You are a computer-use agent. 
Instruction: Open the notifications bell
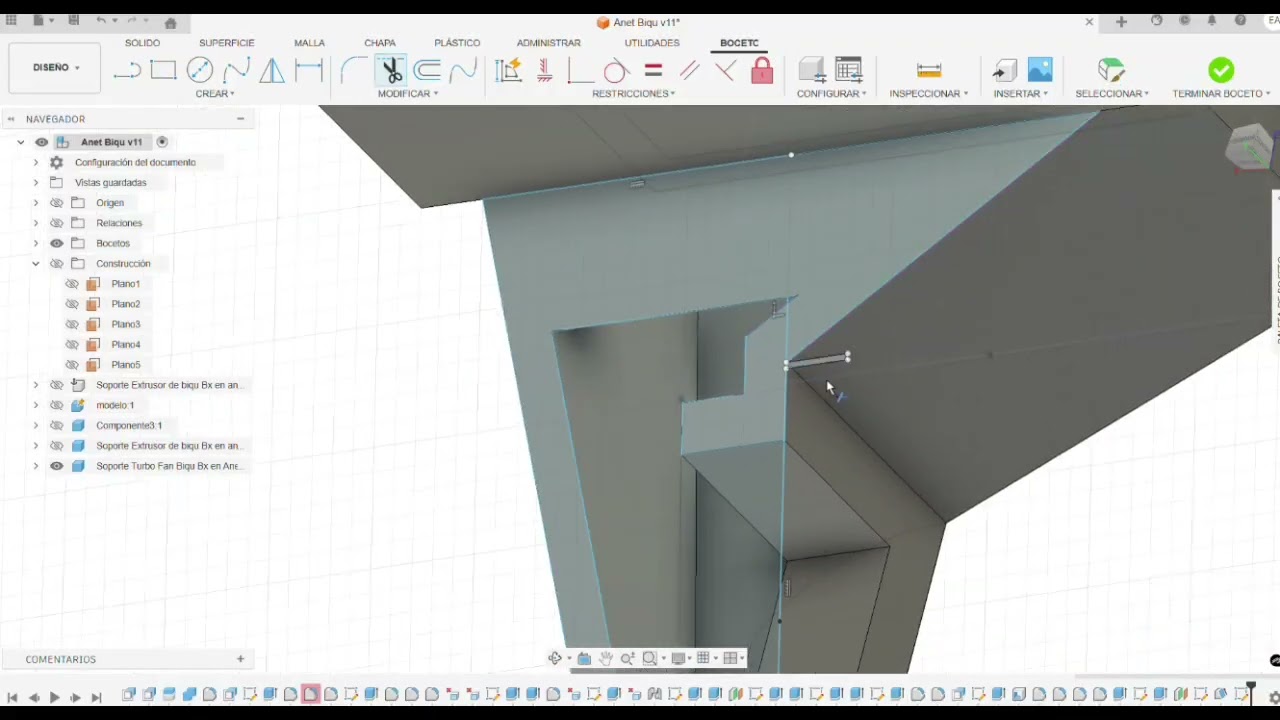[1212, 21]
